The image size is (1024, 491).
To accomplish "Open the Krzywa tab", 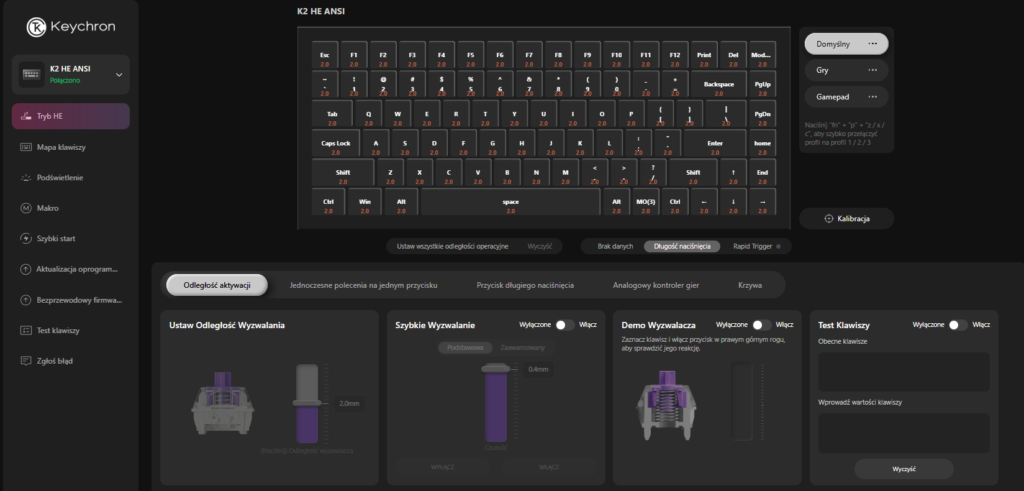I will 750,285.
